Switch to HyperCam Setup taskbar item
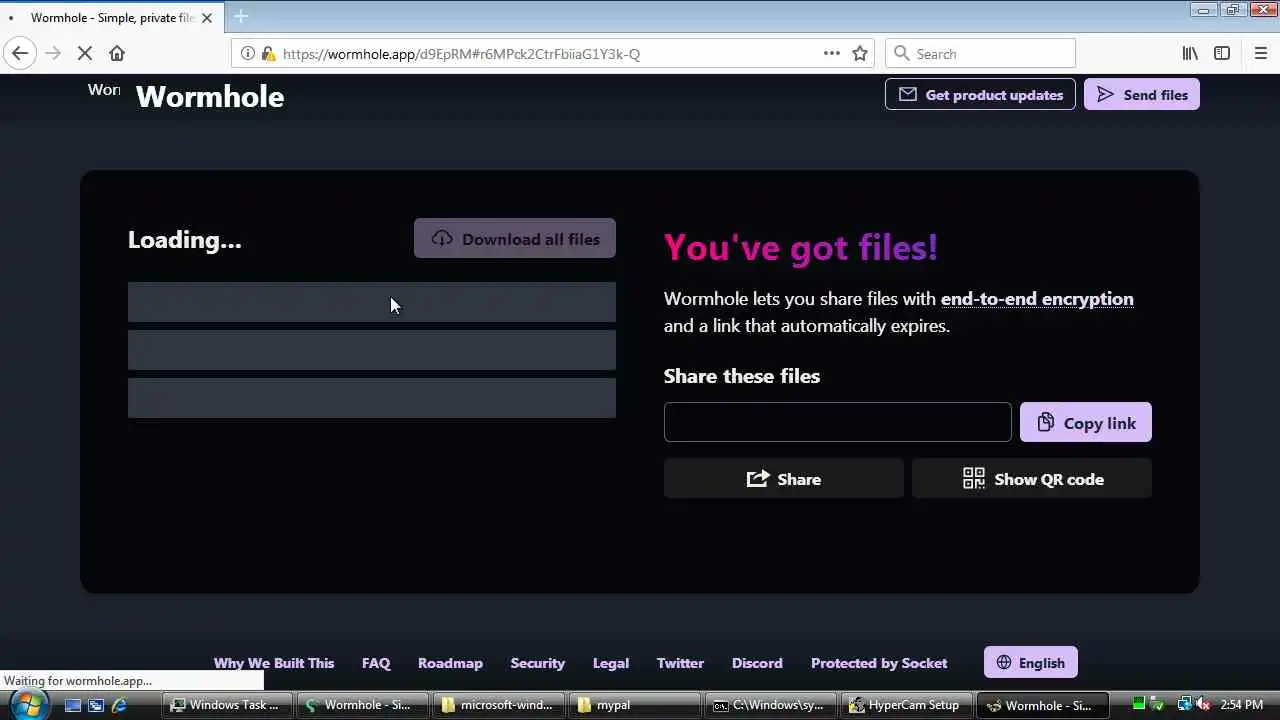The image size is (1280, 720). point(906,705)
